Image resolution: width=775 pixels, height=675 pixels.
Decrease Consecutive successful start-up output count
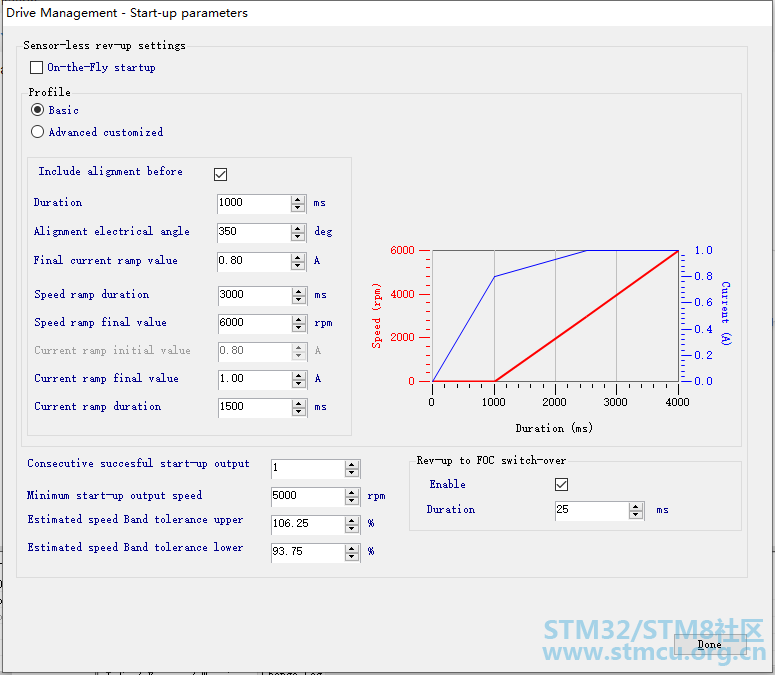[351, 473]
